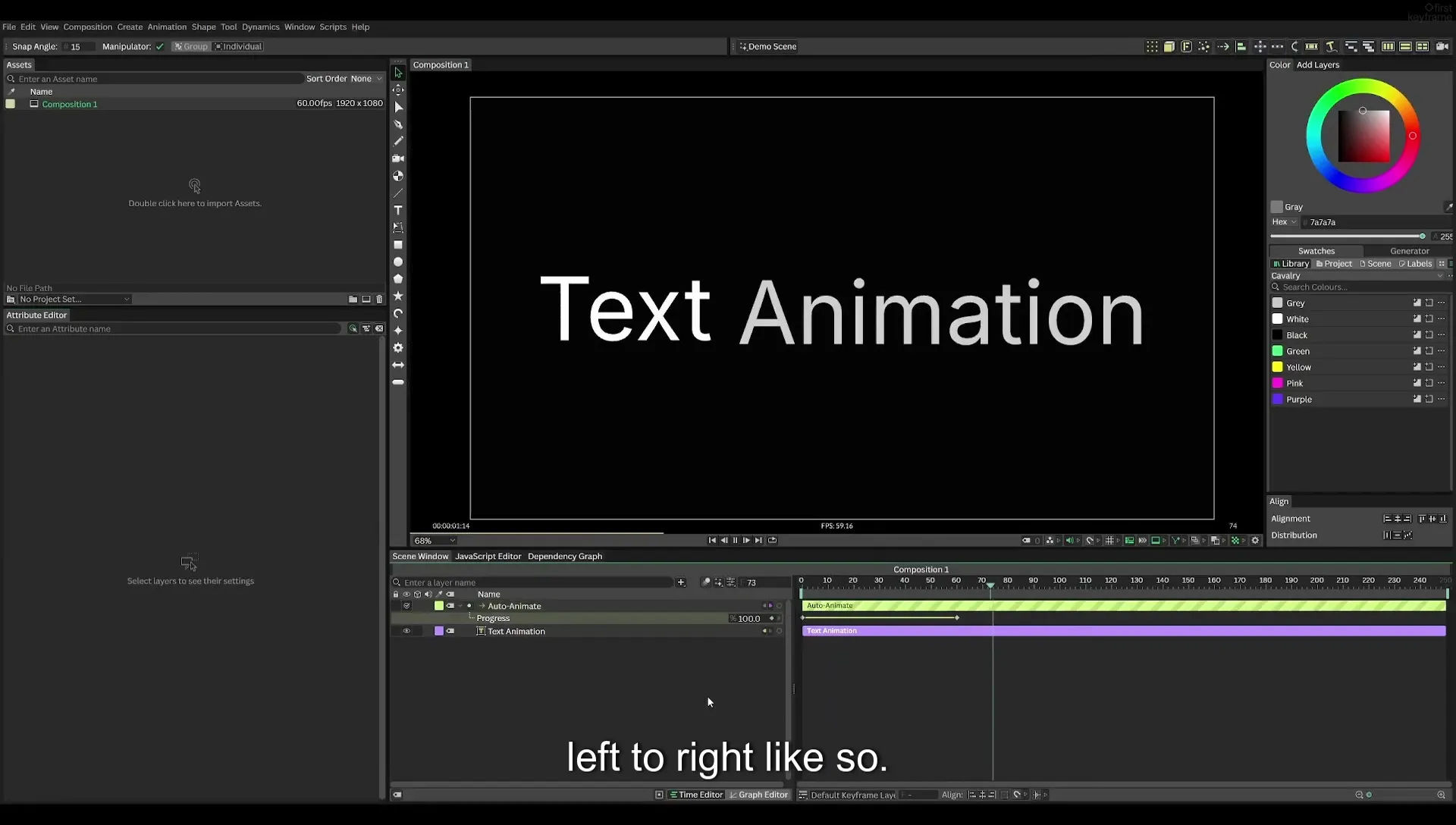Open more options for the Grey swatch
1456x825 pixels.
click(1442, 303)
